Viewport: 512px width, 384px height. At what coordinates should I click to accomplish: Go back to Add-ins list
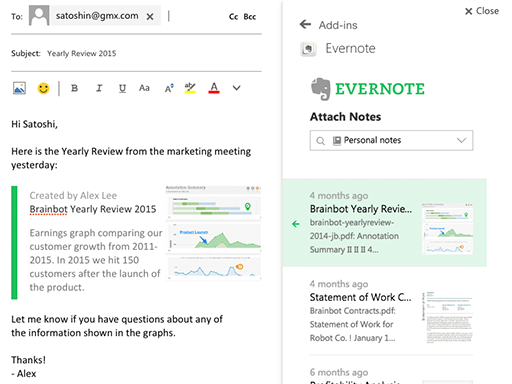(x=305, y=24)
